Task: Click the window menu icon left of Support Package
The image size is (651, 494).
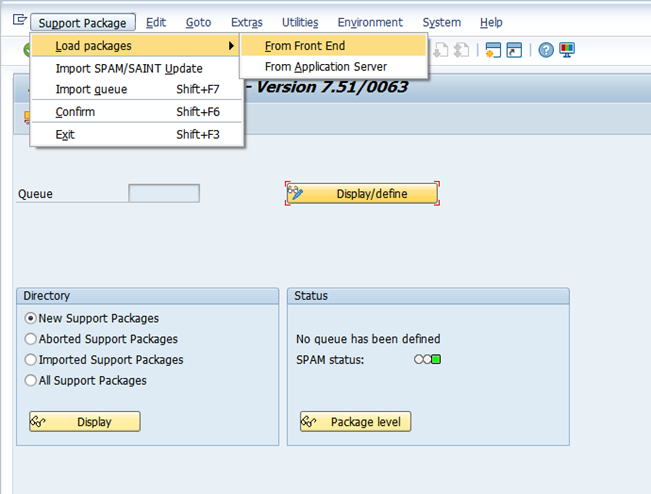Action: [20, 19]
